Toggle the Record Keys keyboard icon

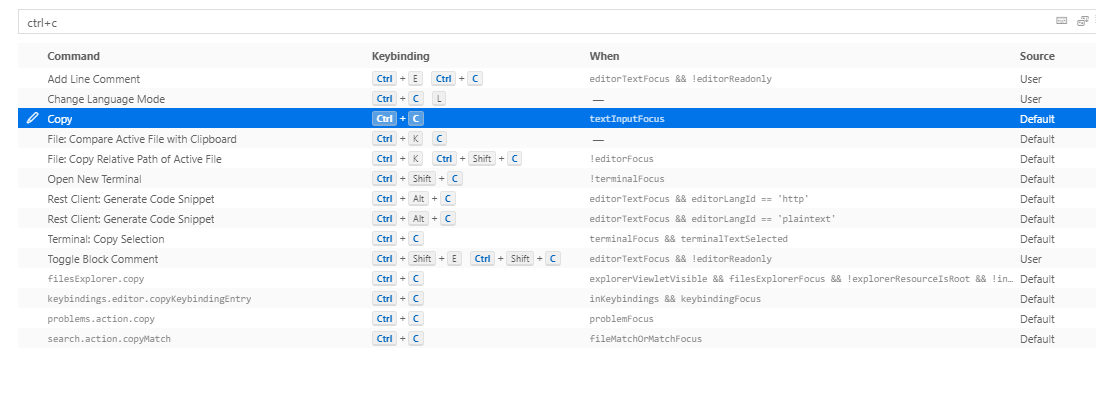pyautogui.click(x=1061, y=21)
